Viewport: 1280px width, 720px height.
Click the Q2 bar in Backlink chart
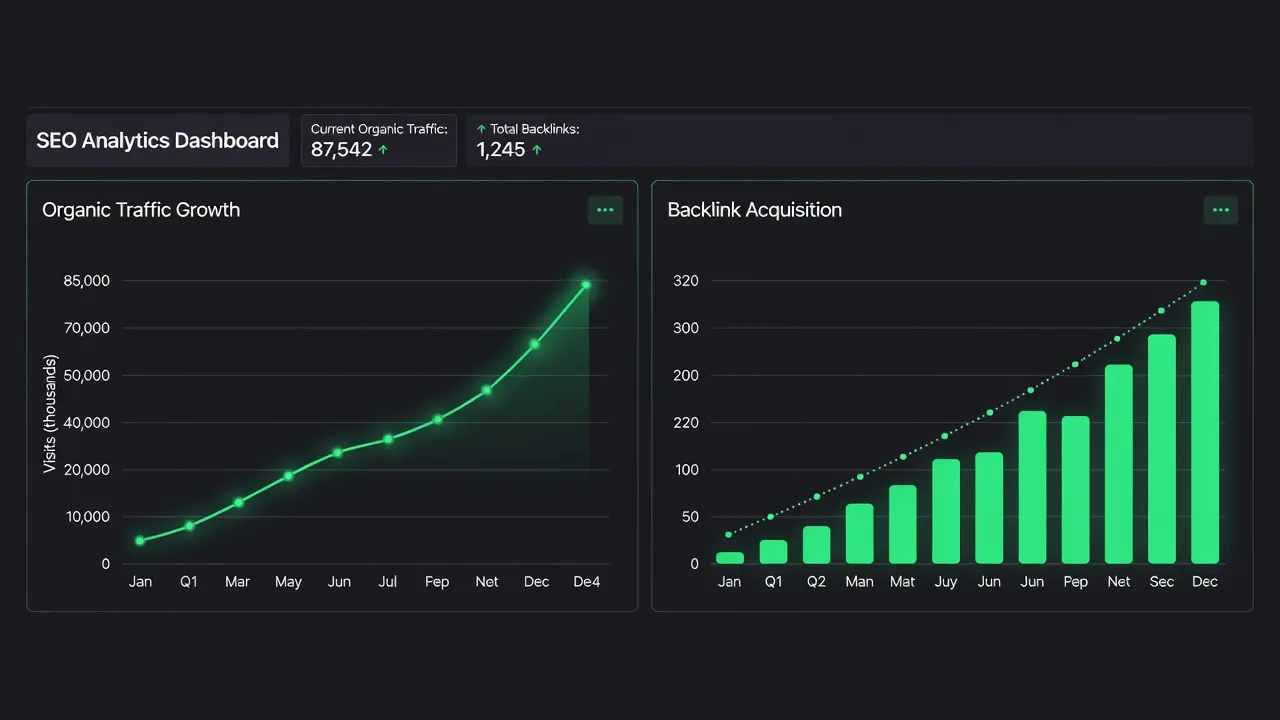click(817, 545)
